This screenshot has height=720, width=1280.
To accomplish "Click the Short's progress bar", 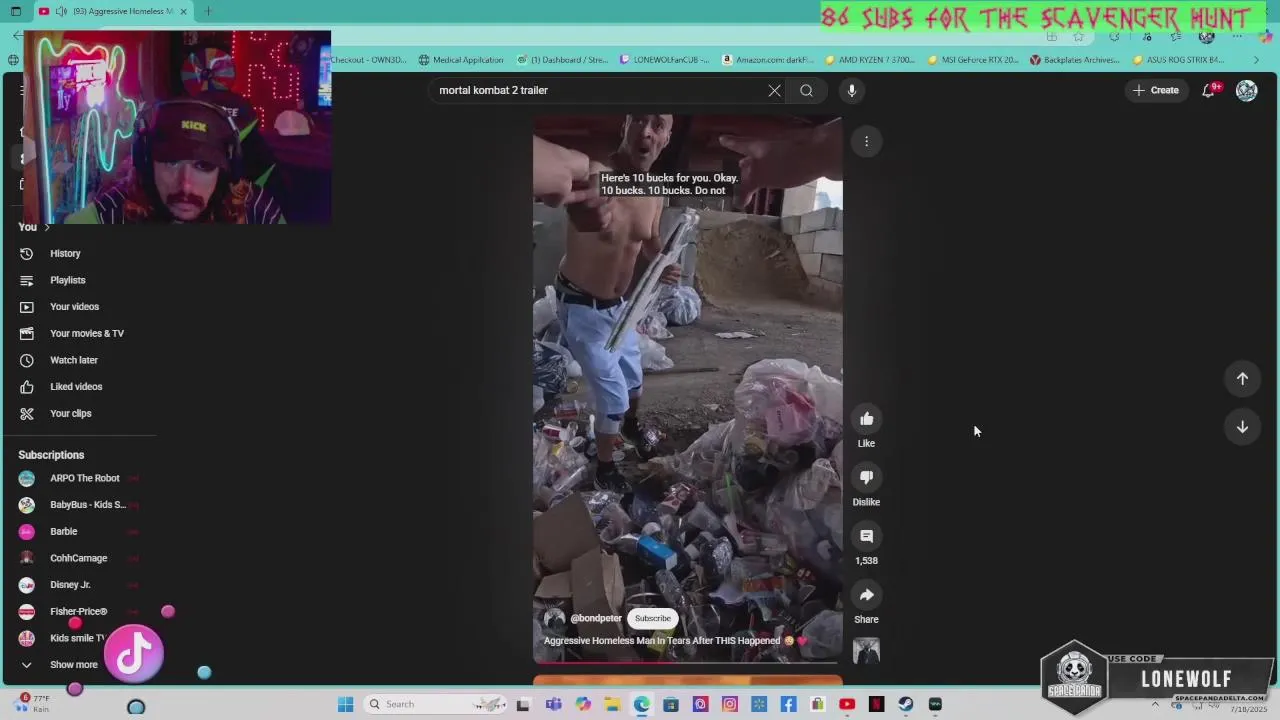I will pyautogui.click(x=687, y=661).
